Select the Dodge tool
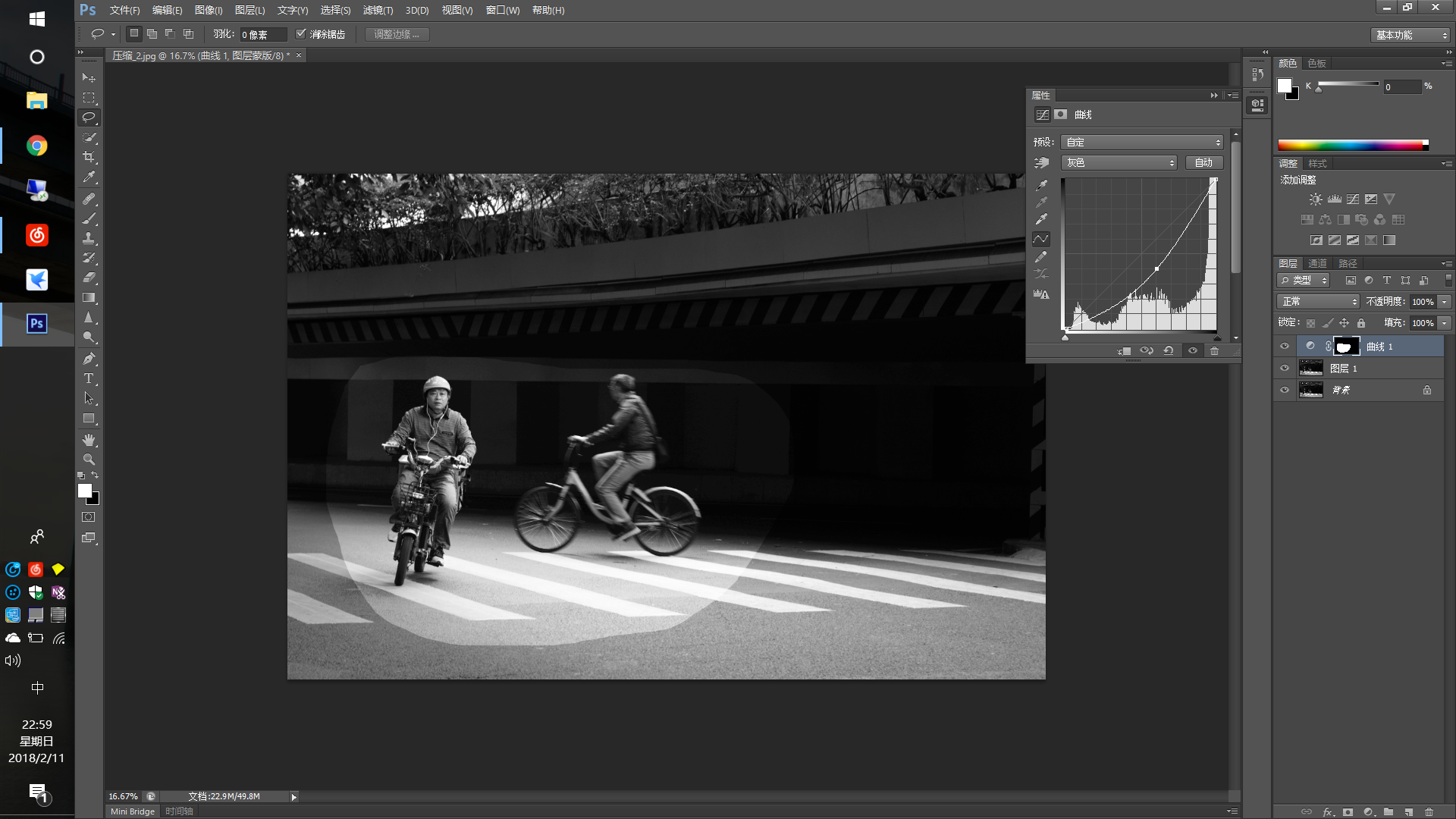 coord(89,337)
